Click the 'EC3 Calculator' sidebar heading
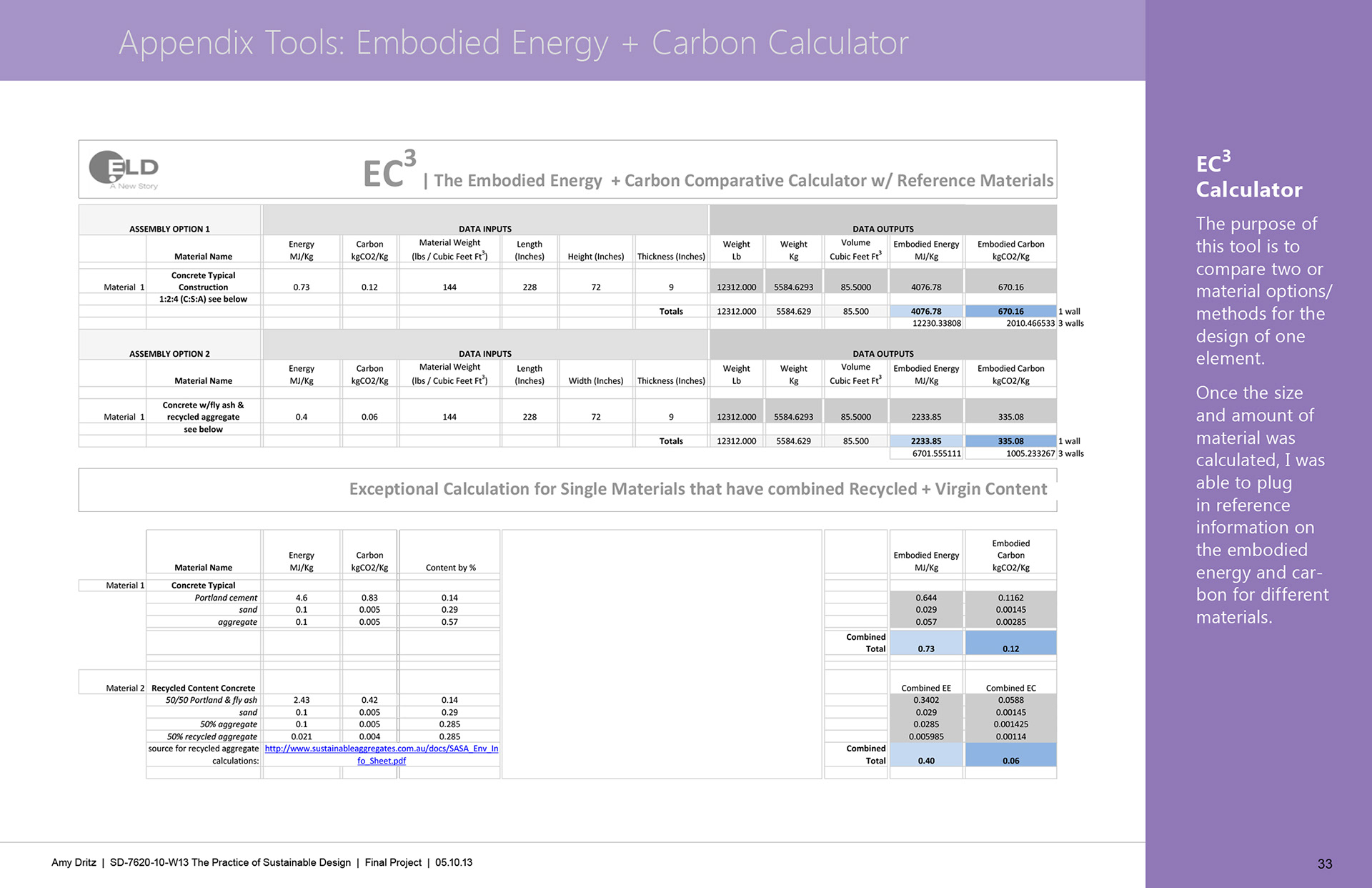Viewport: 1372px width, 888px height. pos(1248,175)
